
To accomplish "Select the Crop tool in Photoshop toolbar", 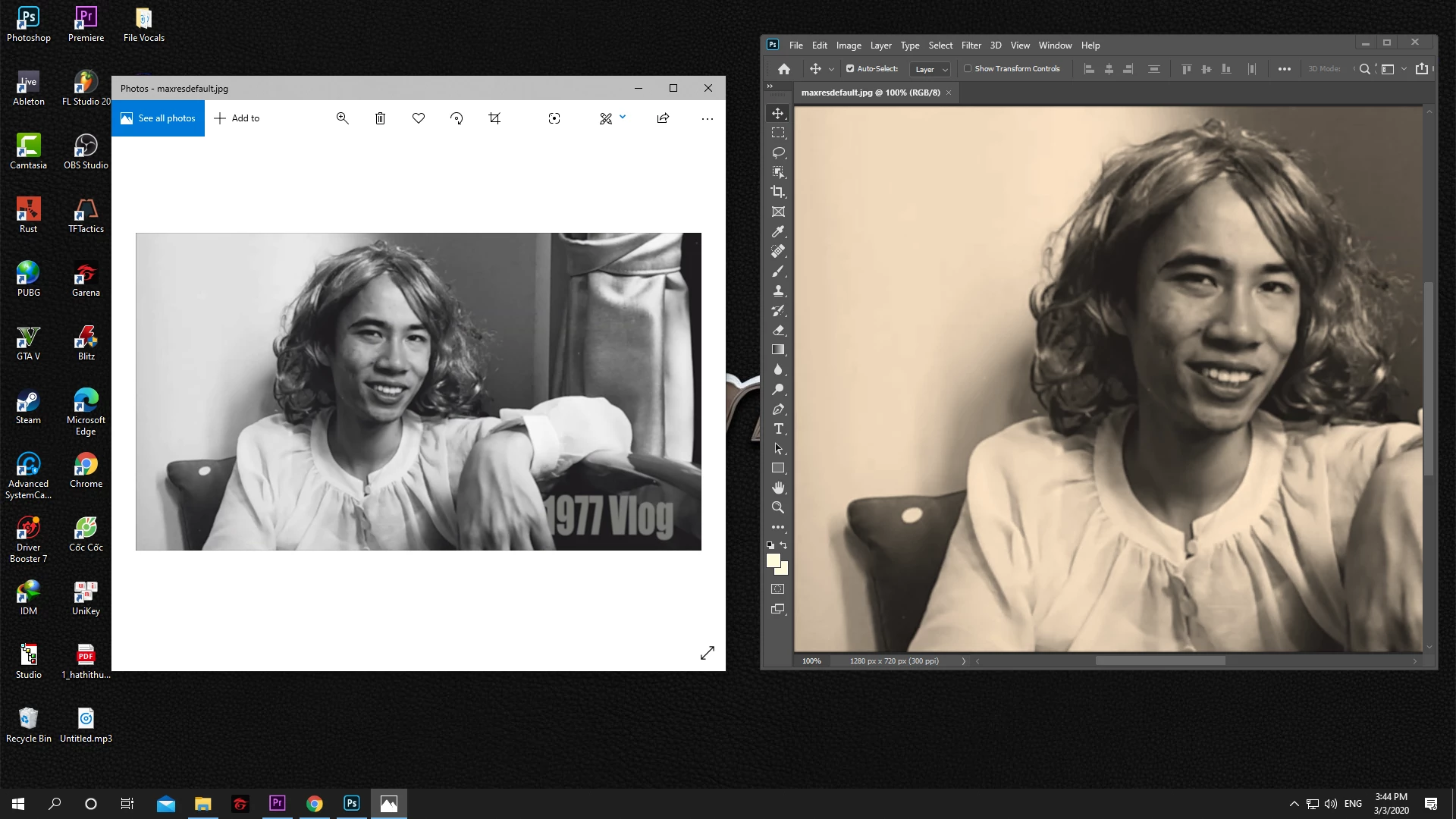I will point(778,192).
